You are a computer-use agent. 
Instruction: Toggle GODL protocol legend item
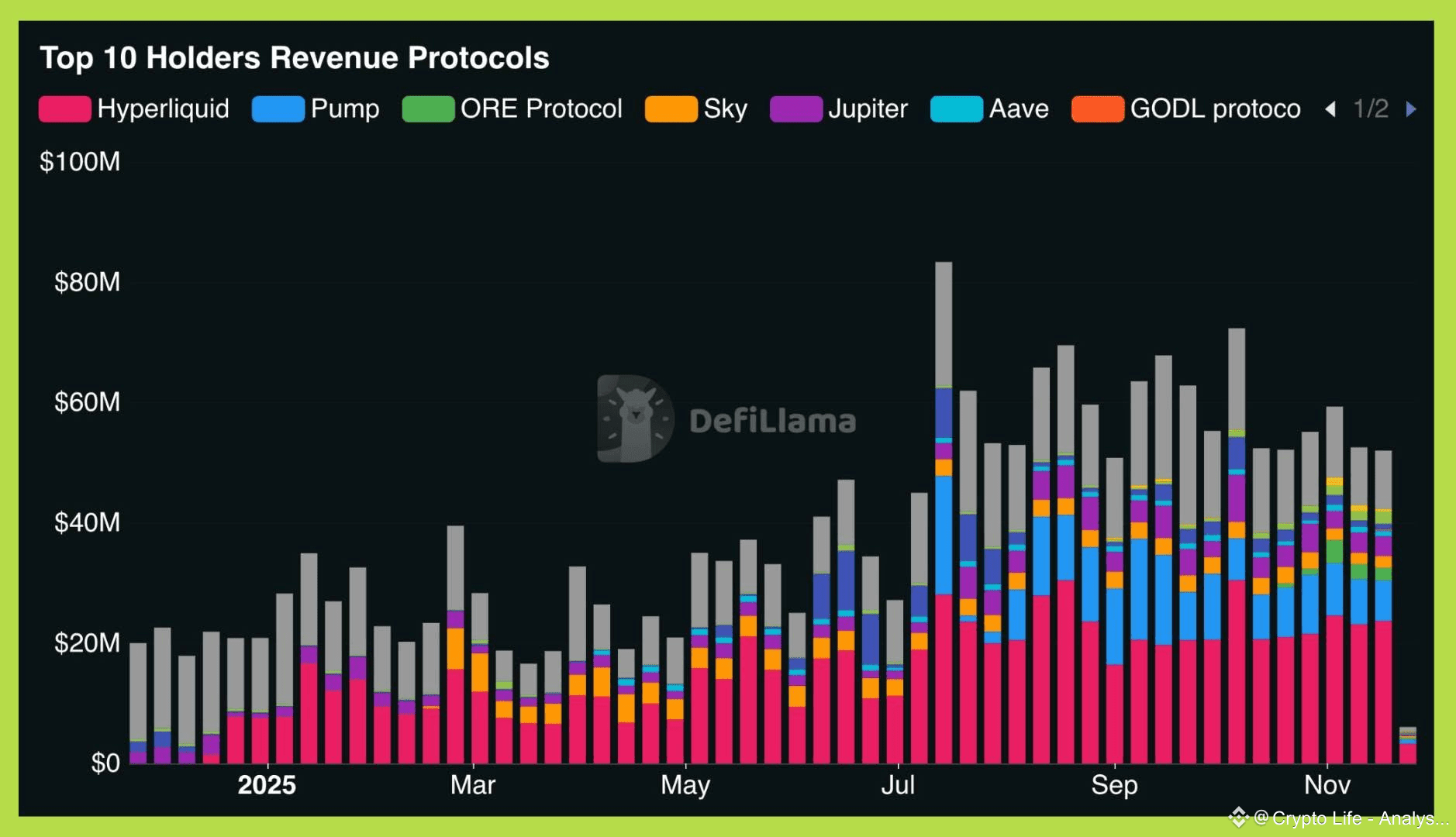[x=1185, y=108]
